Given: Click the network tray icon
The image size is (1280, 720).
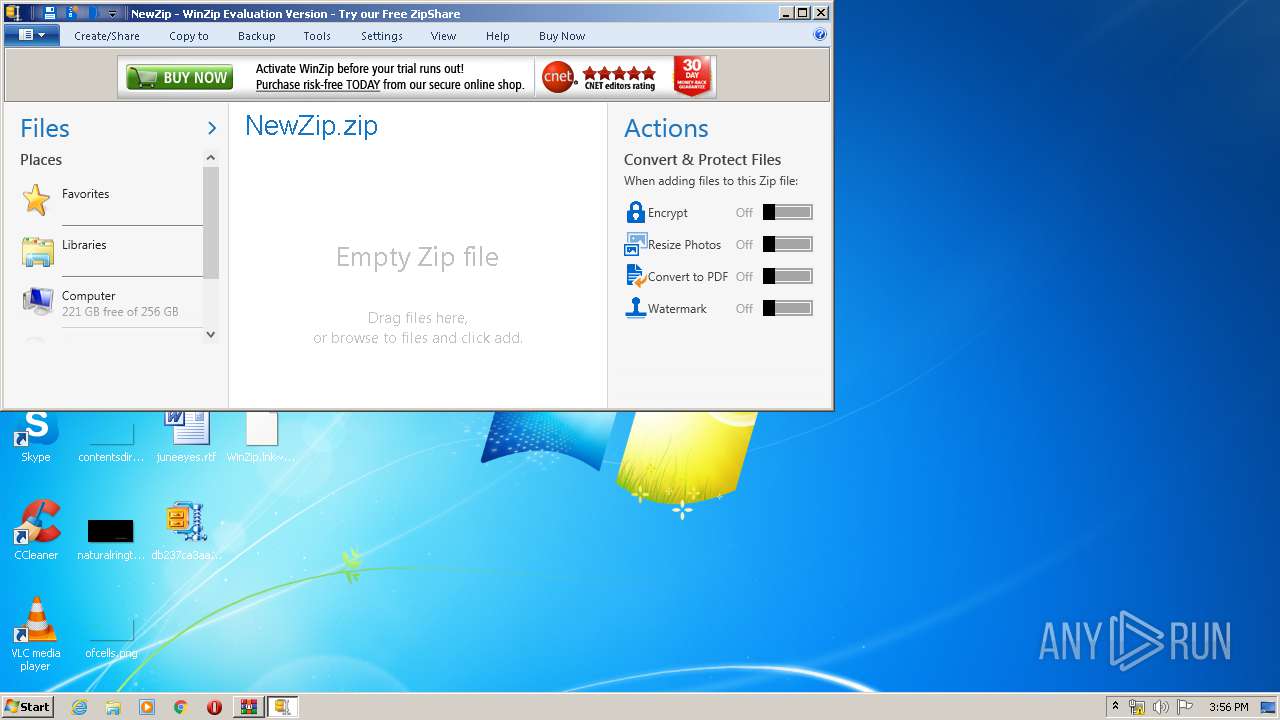Looking at the screenshot, I should point(1137,707).
